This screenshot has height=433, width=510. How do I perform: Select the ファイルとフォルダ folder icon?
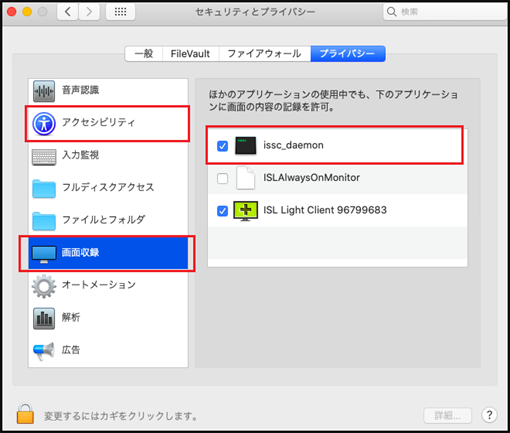tap(44, 221)
